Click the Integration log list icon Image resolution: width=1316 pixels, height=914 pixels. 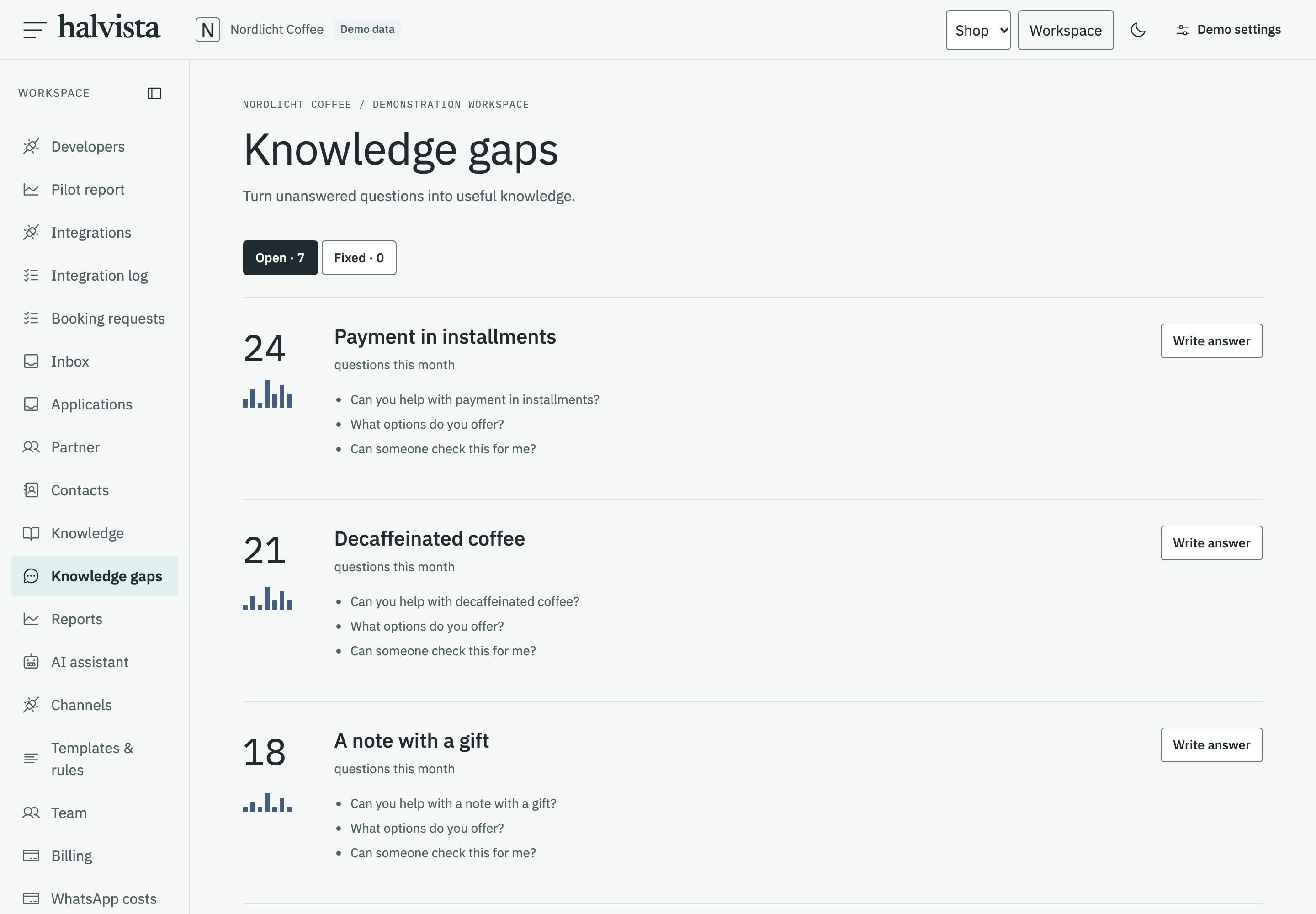coord(31,276)
